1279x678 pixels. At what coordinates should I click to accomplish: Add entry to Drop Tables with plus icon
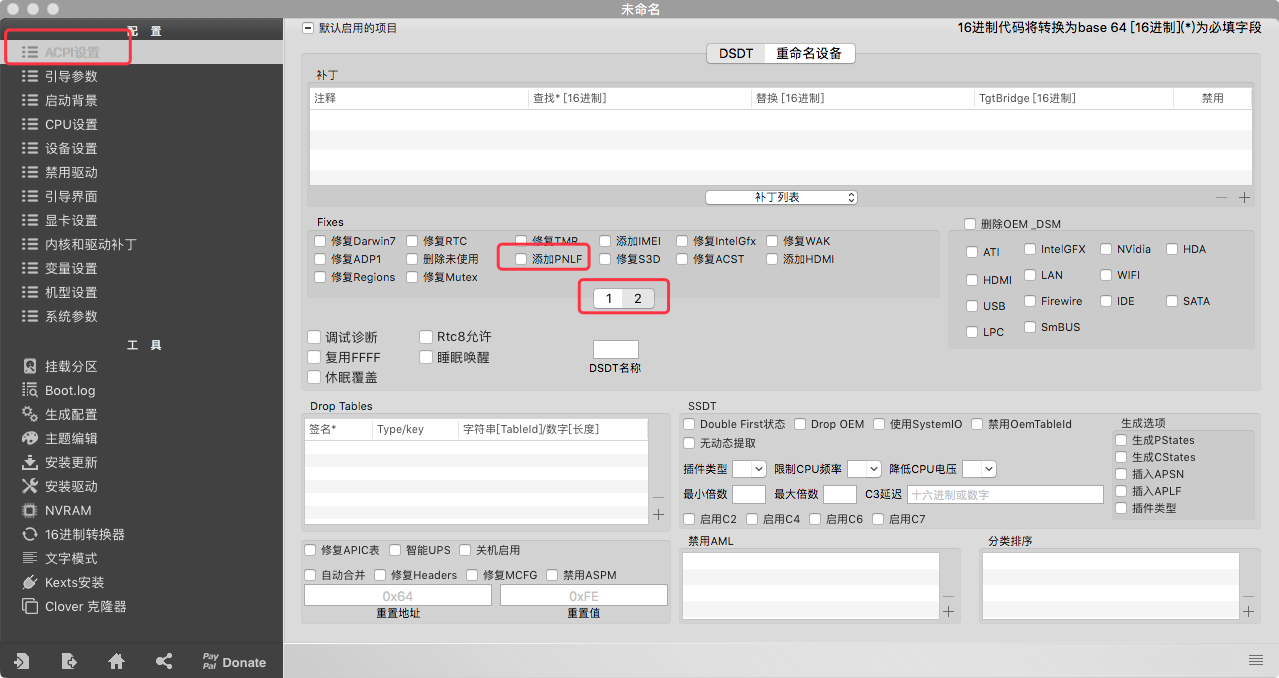[658, 514]
